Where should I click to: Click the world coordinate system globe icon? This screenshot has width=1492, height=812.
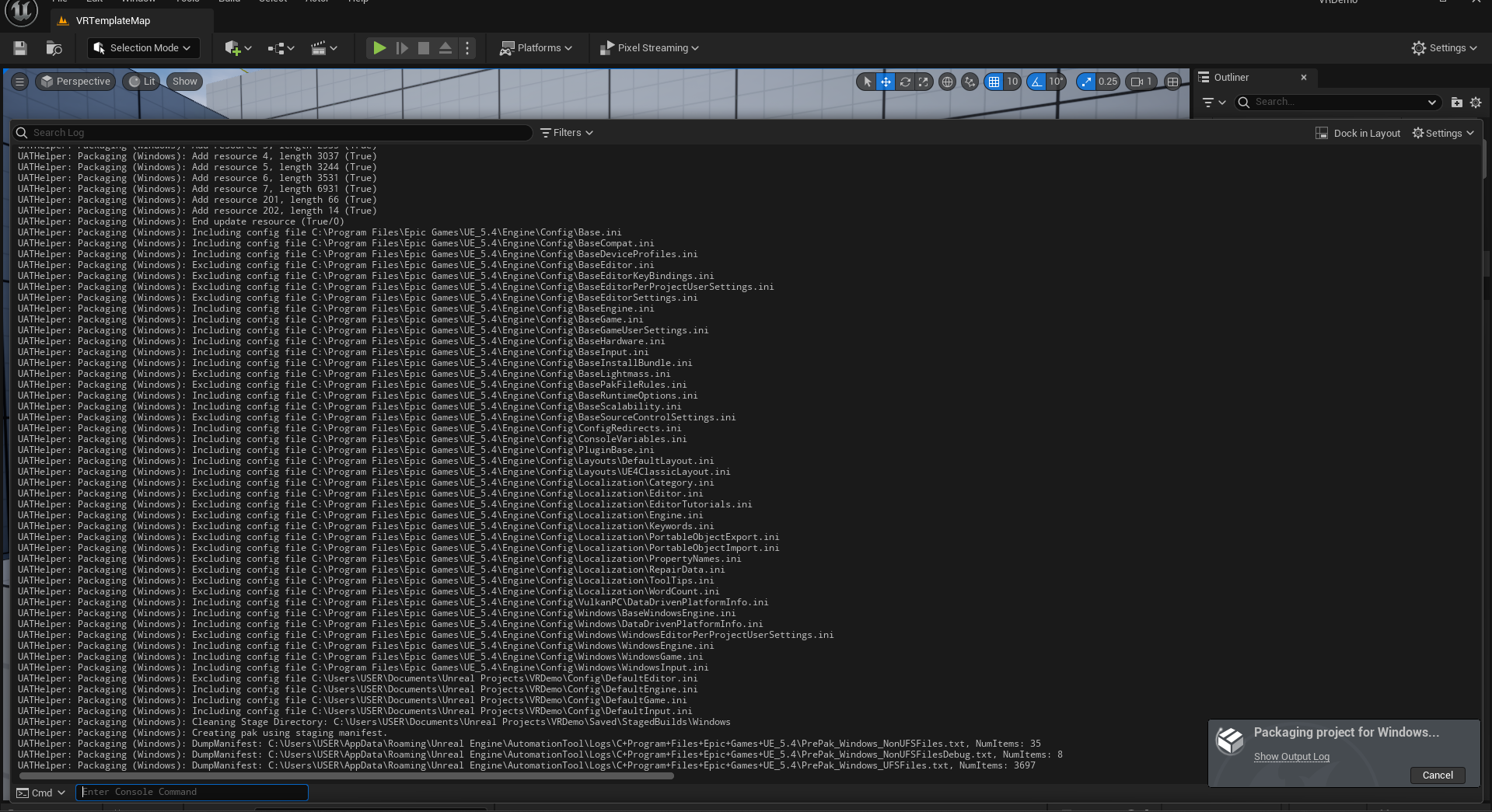point(947,82)
